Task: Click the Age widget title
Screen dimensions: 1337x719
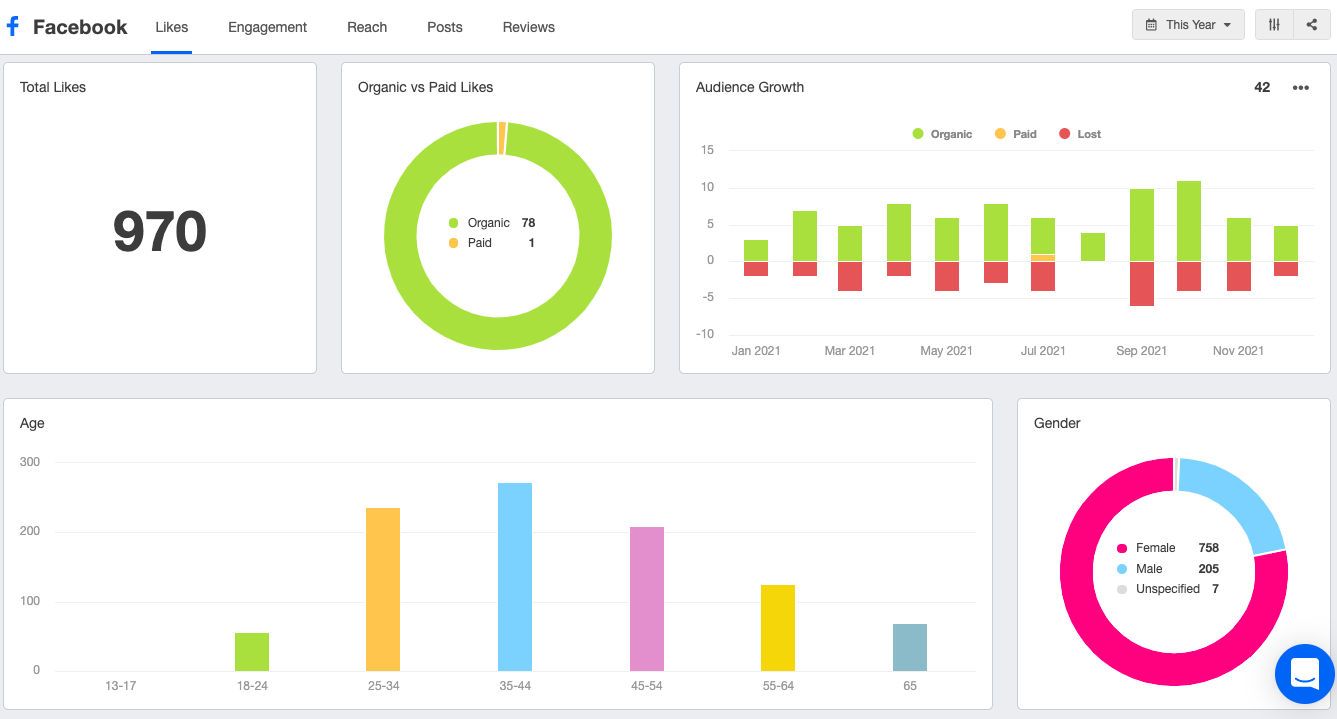Action: pos(32,424)
